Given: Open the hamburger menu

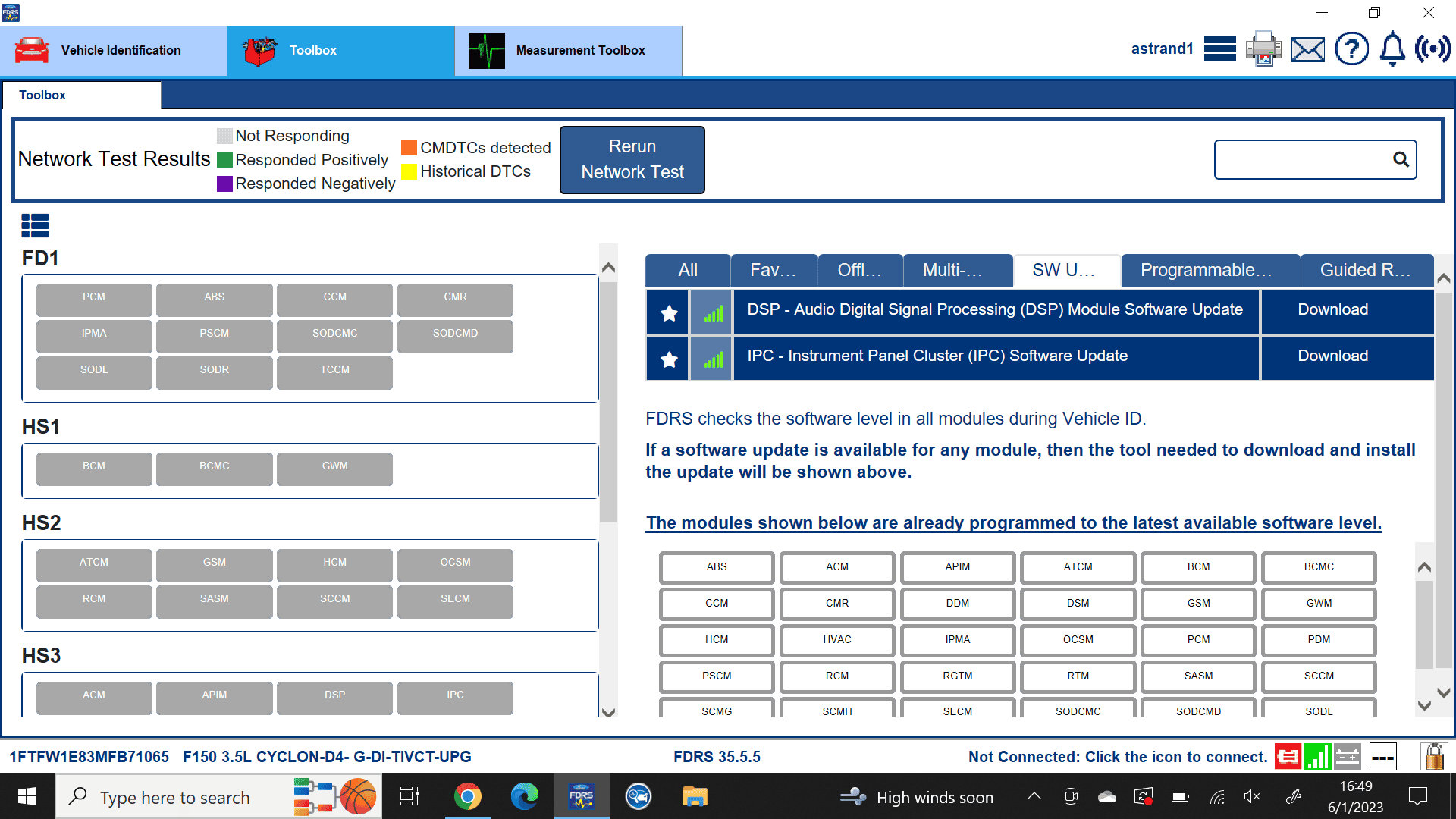Looking at the screenshot, I should click(1220, 49).
